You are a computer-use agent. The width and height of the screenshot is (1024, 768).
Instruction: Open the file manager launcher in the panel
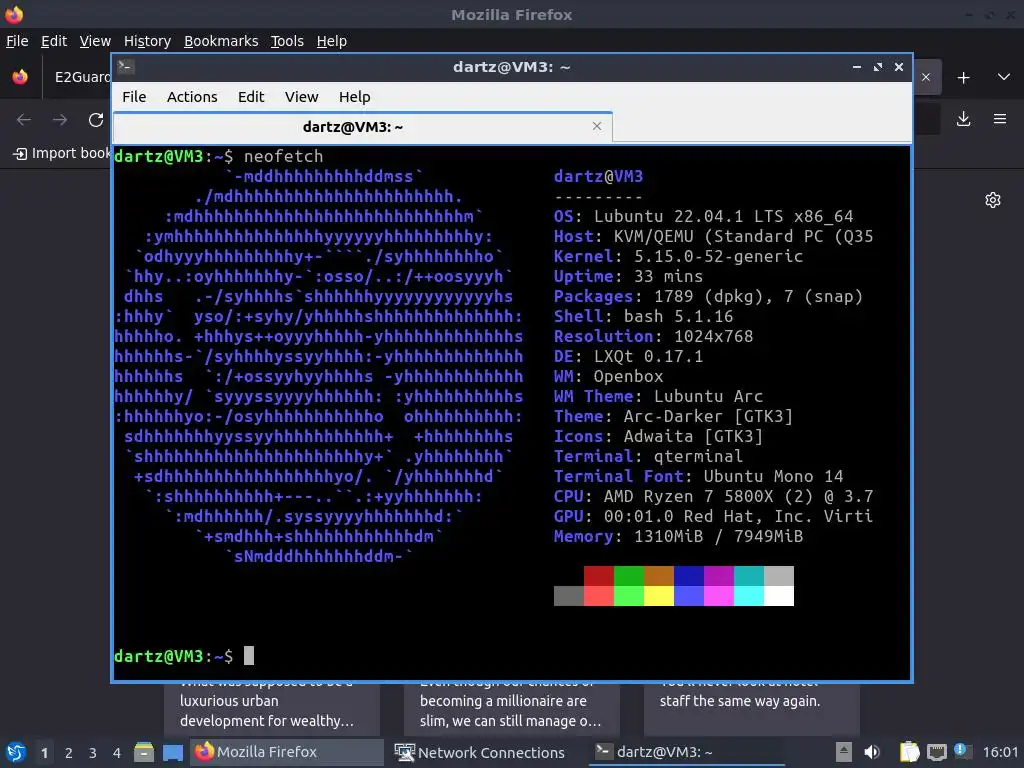[x=144, y=752]
